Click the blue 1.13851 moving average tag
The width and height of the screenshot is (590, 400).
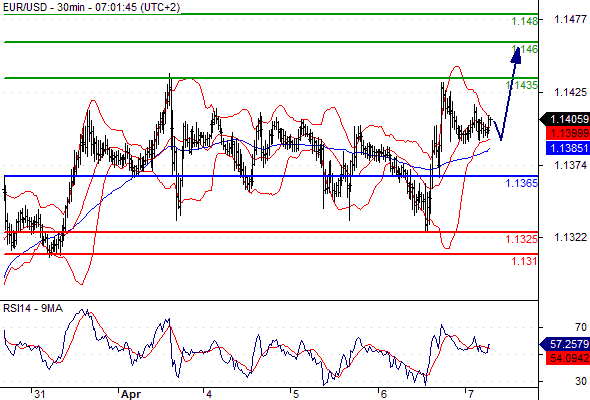567,148
